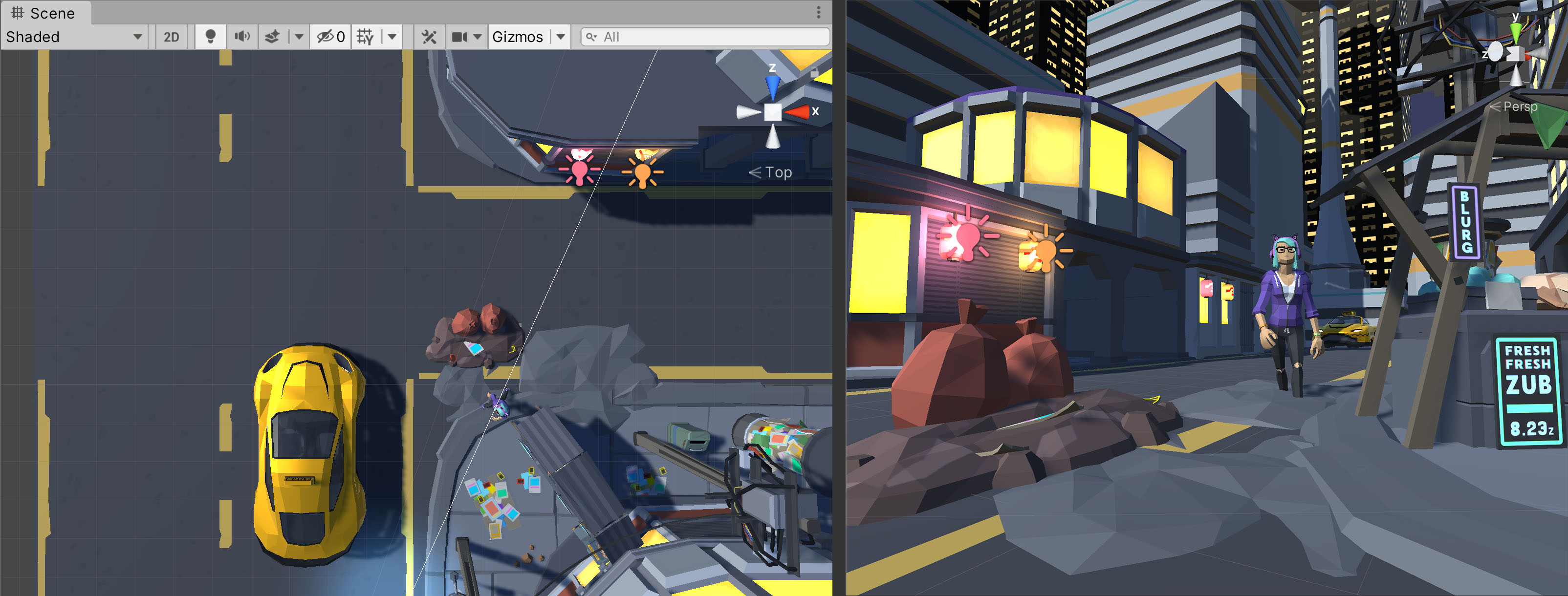Screen dimensions: 1568x596
Task: Click the Top view label
Action: (x=778, y=173)
